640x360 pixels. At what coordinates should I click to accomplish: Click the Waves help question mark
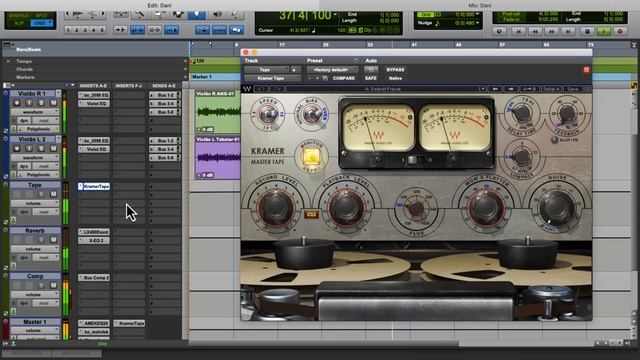point(588,89)
